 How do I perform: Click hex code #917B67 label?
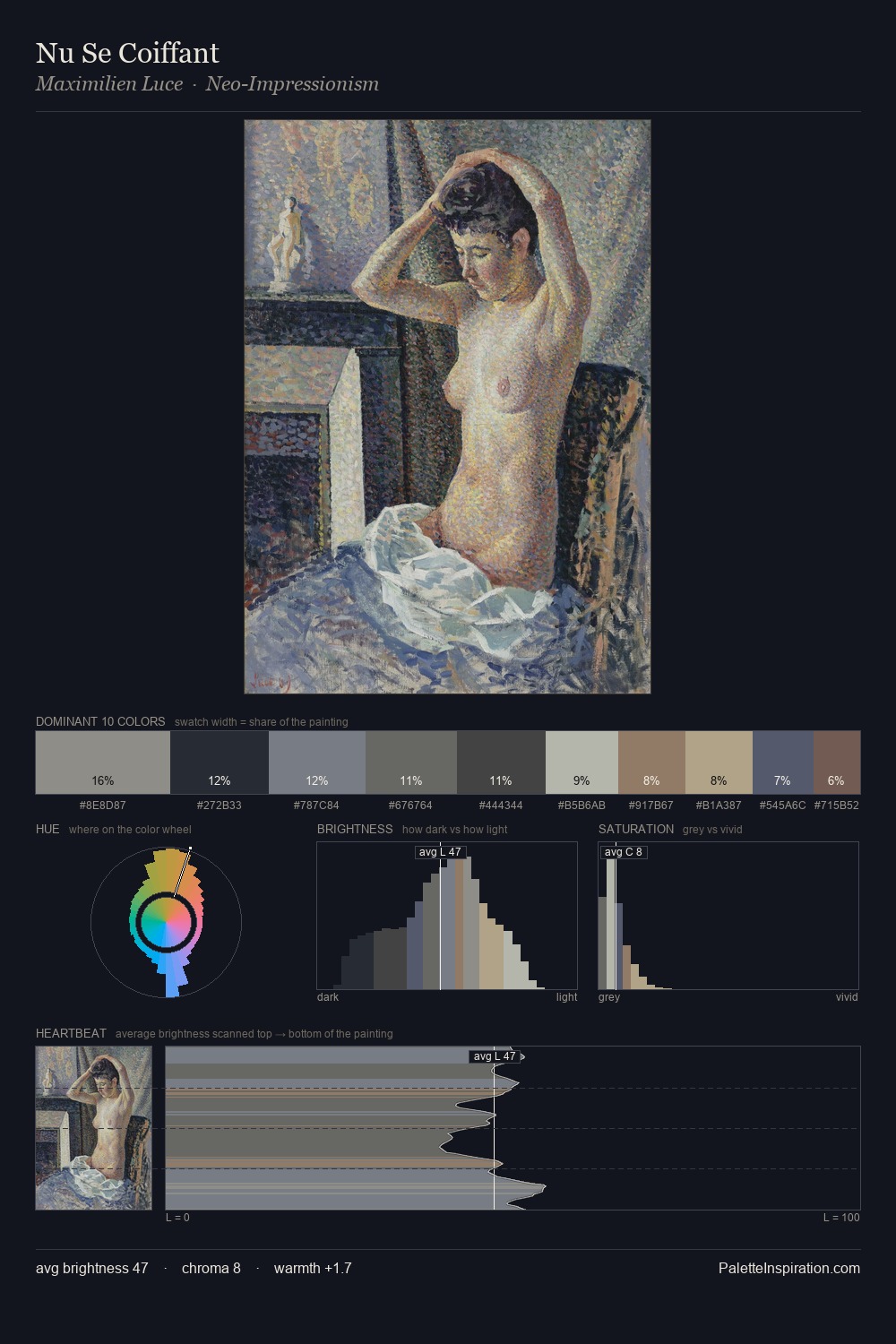651,806
